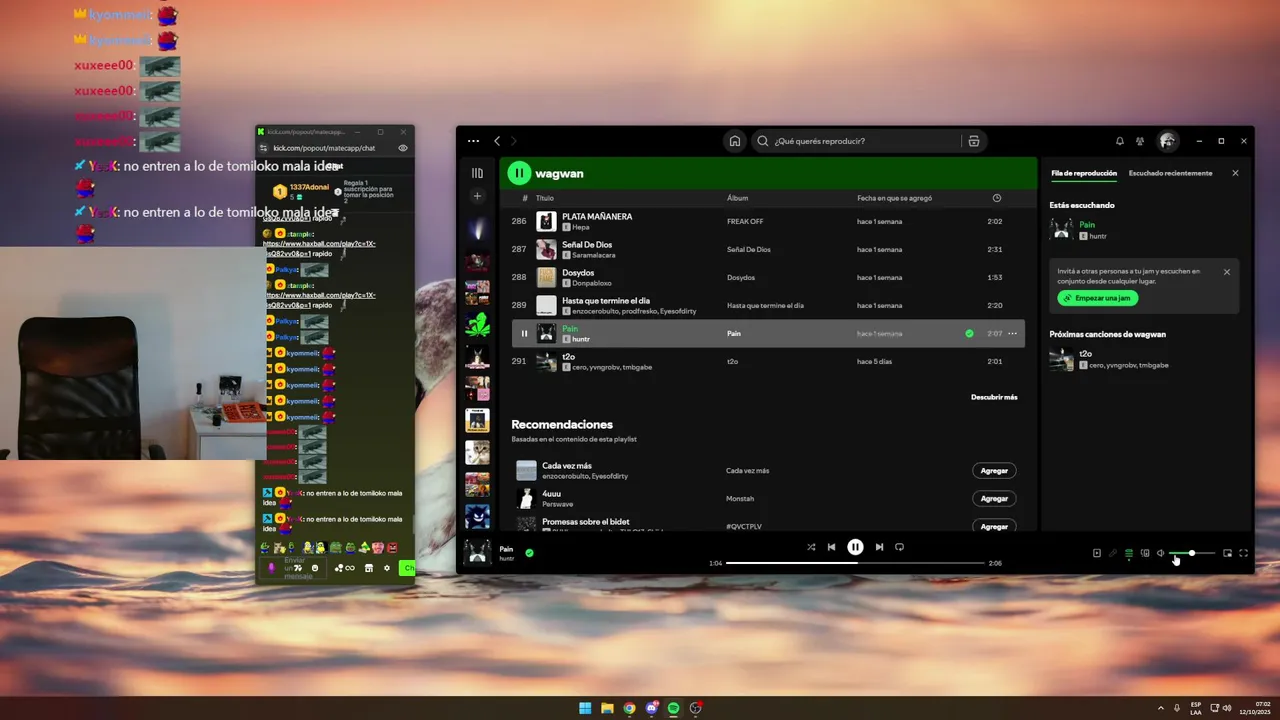Sort the playlist by the Título column
Image resolution: width=1280 pixels, height=720 pixels.
(x=544, y=198)
